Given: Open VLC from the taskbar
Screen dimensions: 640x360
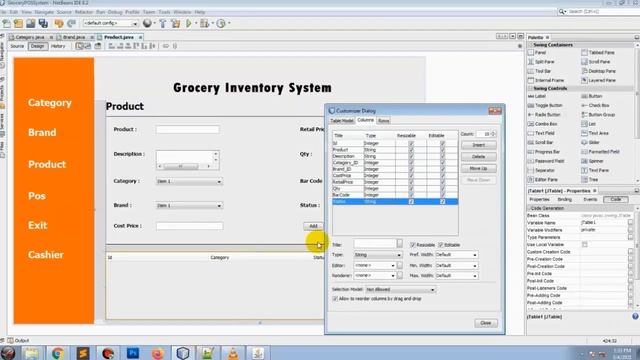Looking at the screenshot, I should tap(233, 353).
